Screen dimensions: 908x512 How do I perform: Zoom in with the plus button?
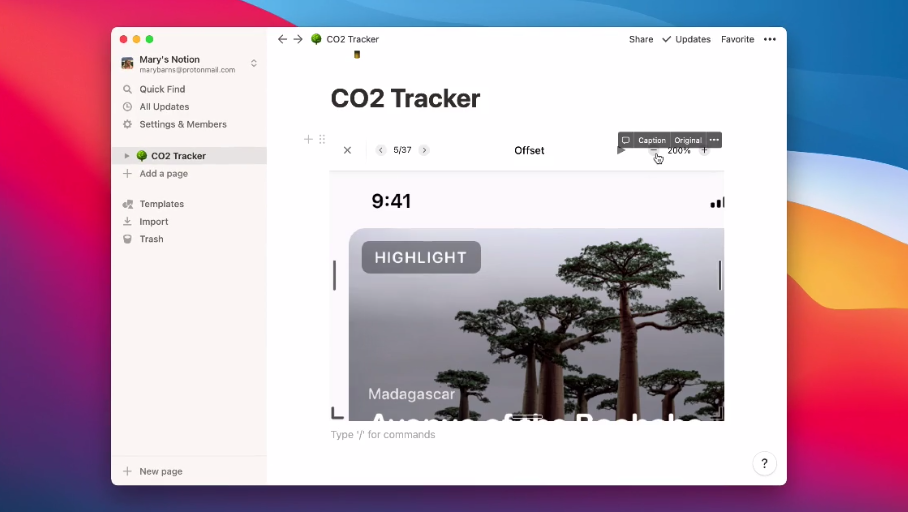pos(704,151)
